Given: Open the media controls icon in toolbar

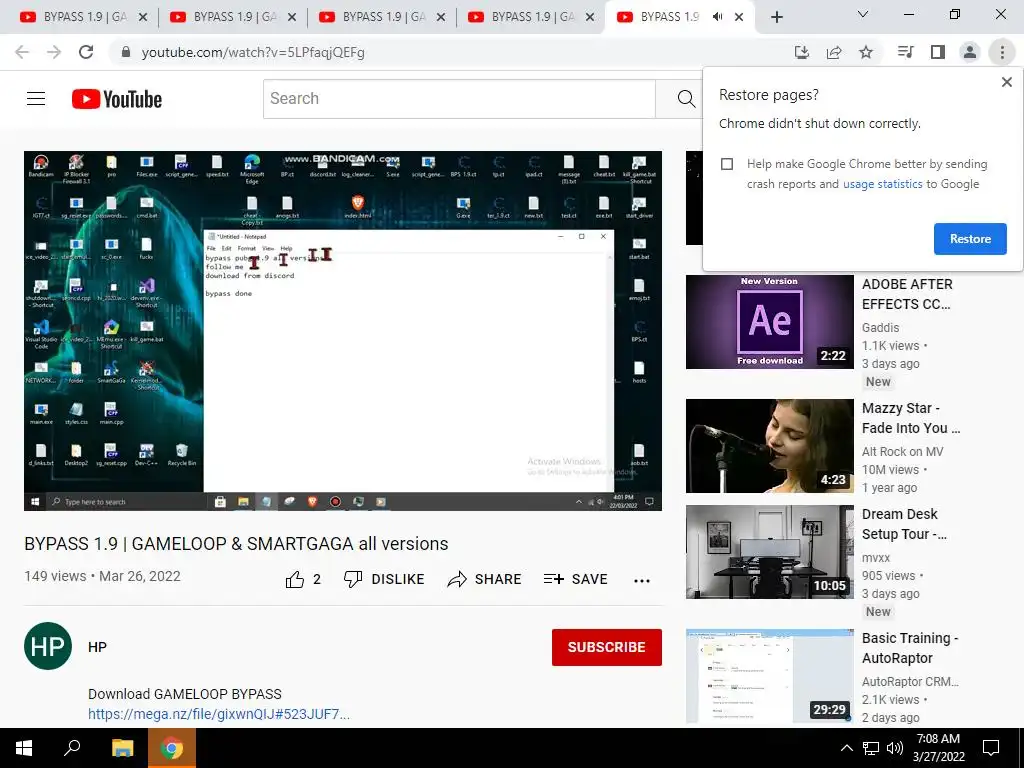Looking at the screenshot, I should 905,52.
